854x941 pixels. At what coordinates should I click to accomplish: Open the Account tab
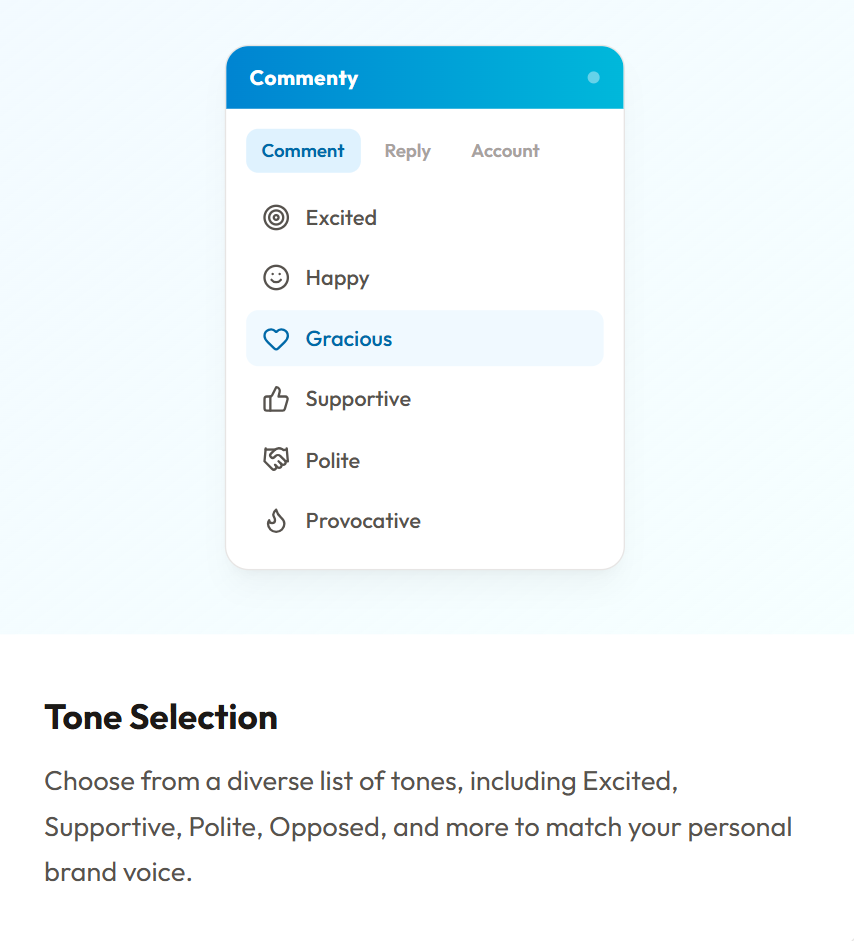(x=505, y=150)
